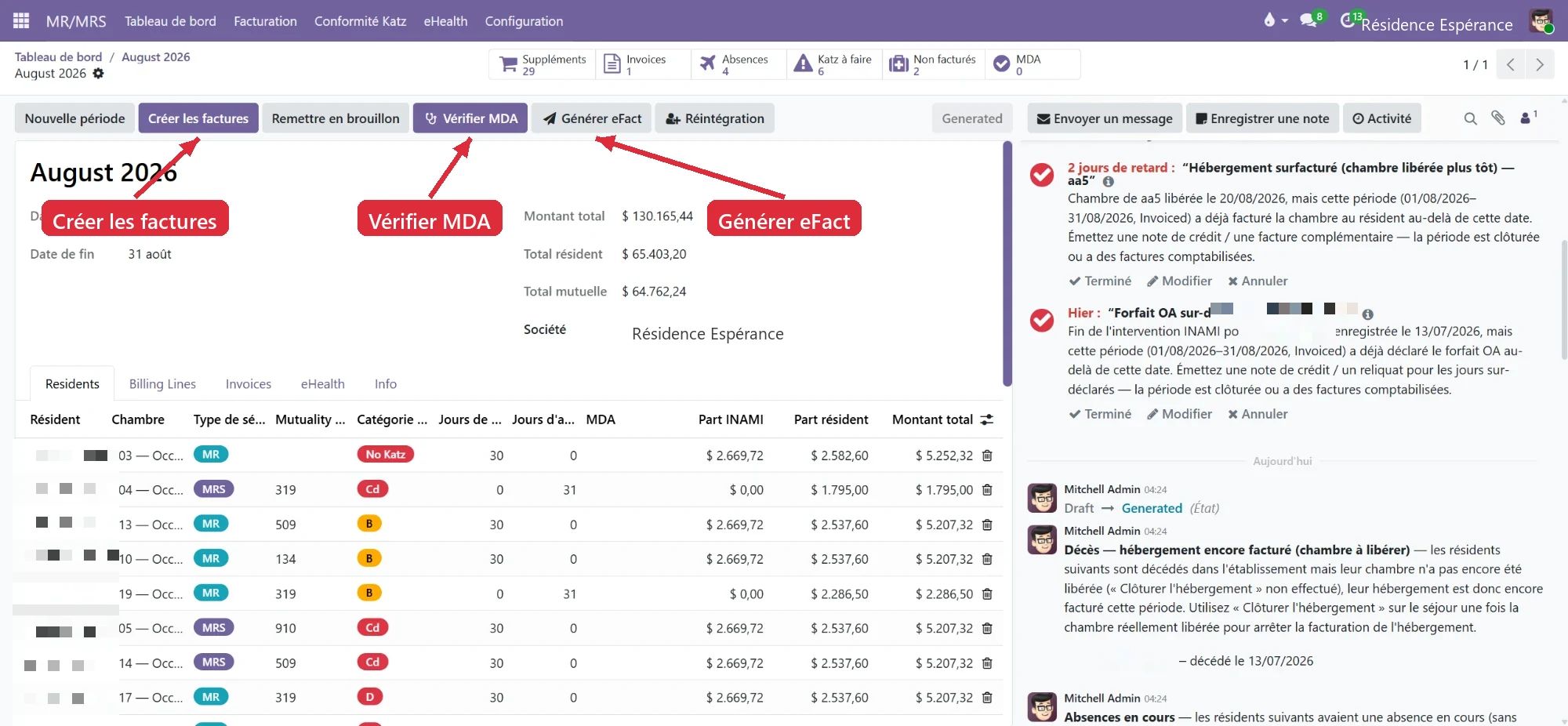Open the eHealth top menu
The width and height of the screenshot is (1568, 726).
445,21
